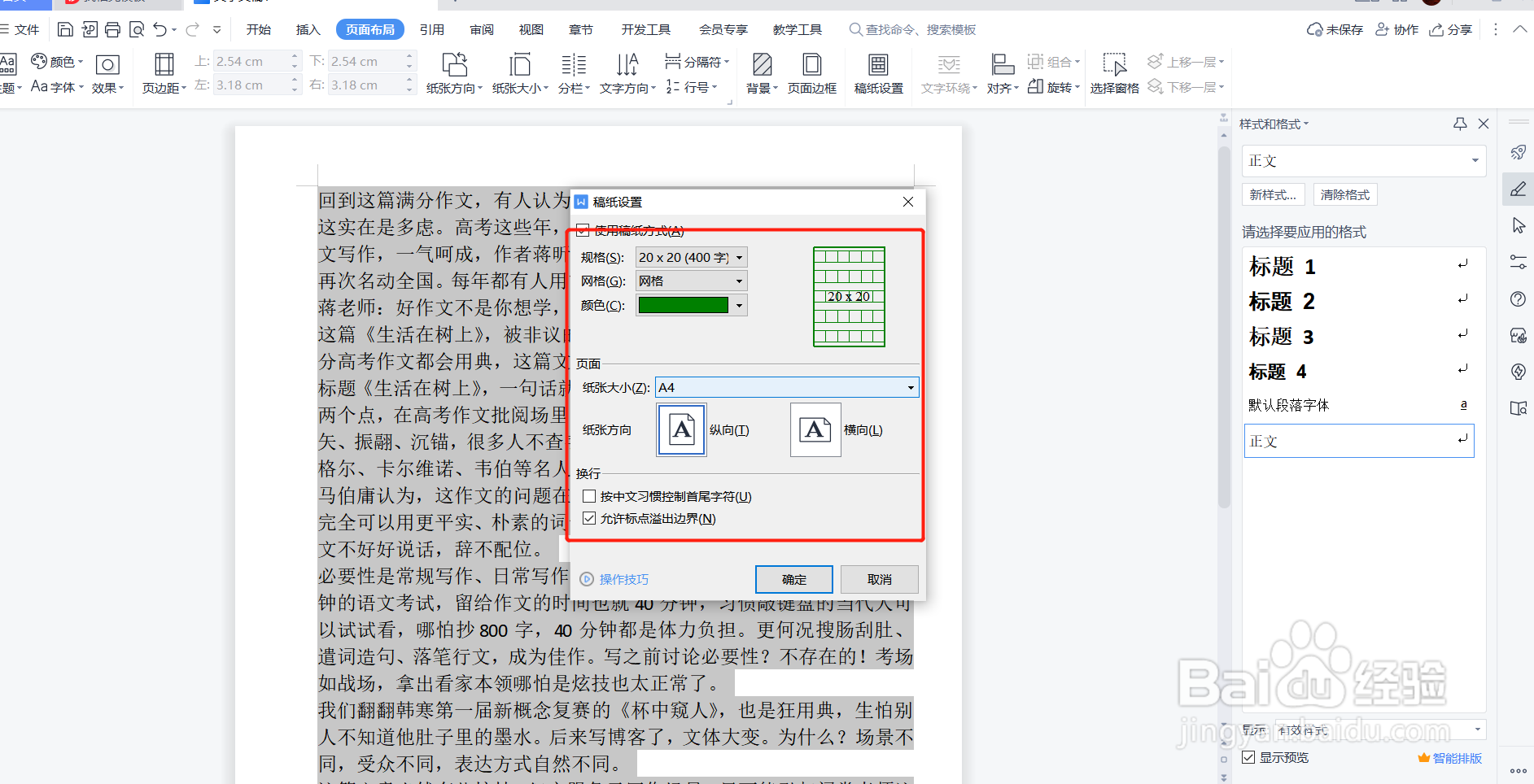Click the Print Preview icon
1534x784 pixels.
(137, 30)
